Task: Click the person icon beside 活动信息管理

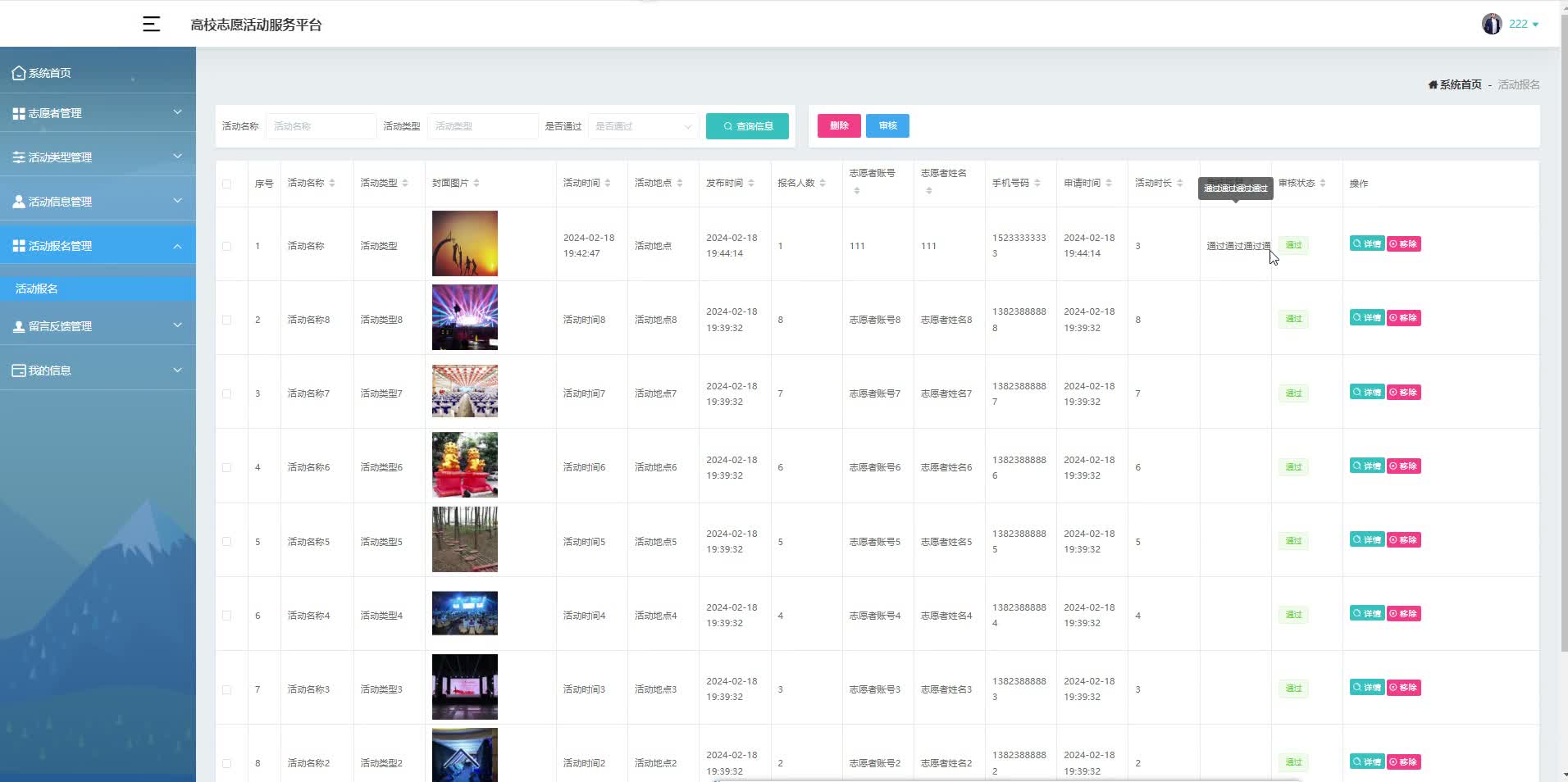Action: pos(19,202)
